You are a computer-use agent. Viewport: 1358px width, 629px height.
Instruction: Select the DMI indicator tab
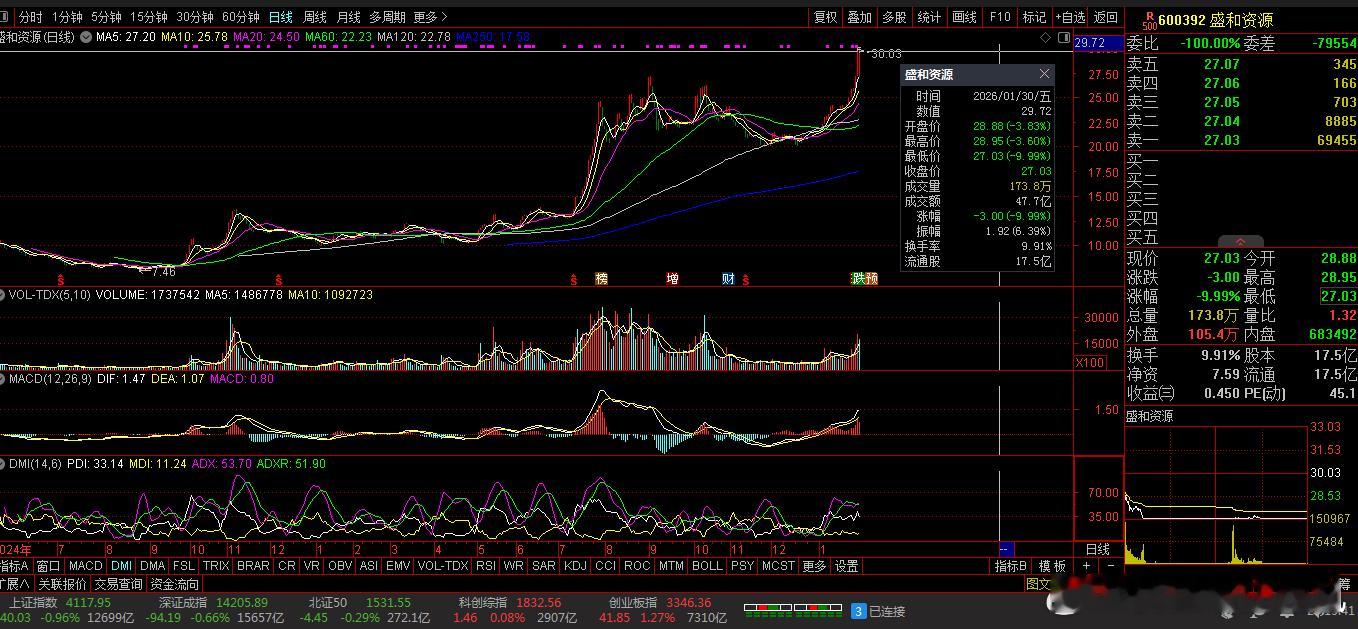pyautogui.click(x=121, y=566)
